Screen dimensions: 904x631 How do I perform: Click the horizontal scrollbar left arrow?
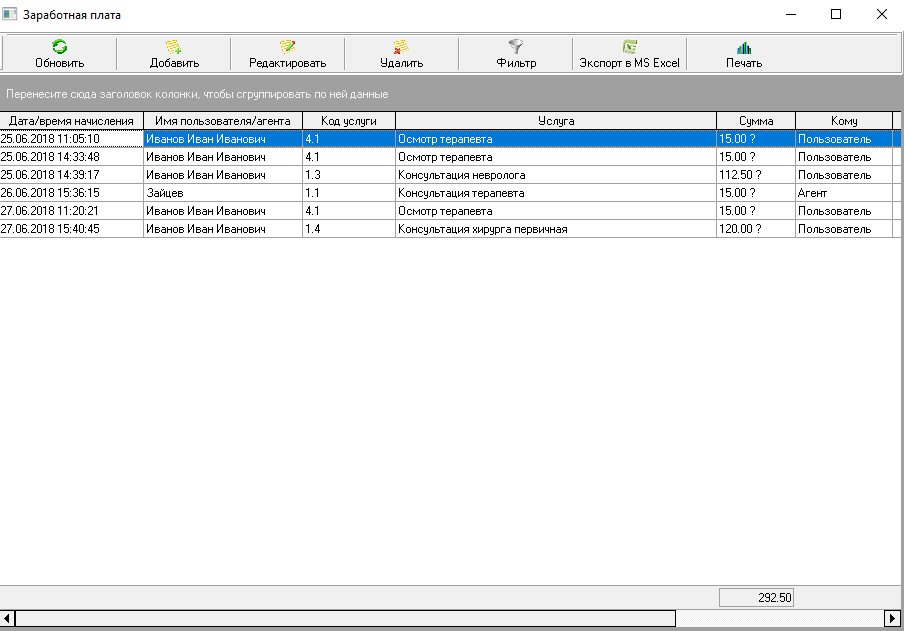[8, 619]
